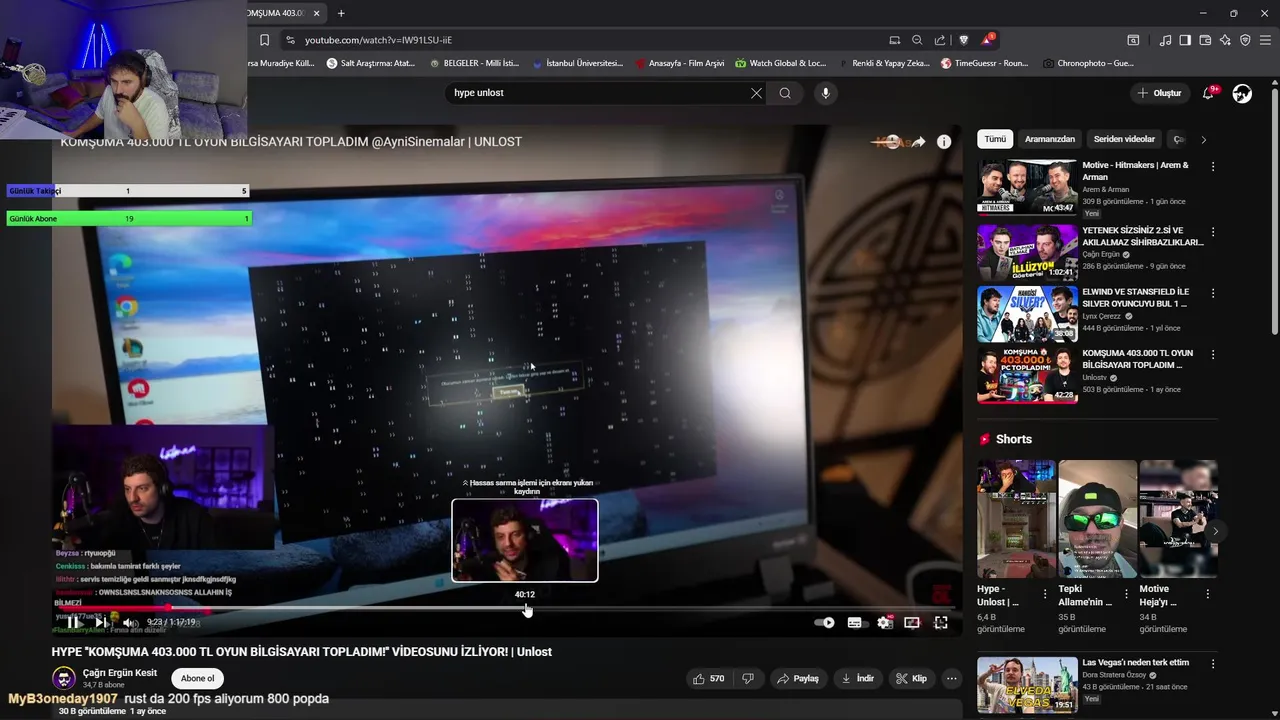
Task: Mute the video volume
Action: click(x=130, y=622)
